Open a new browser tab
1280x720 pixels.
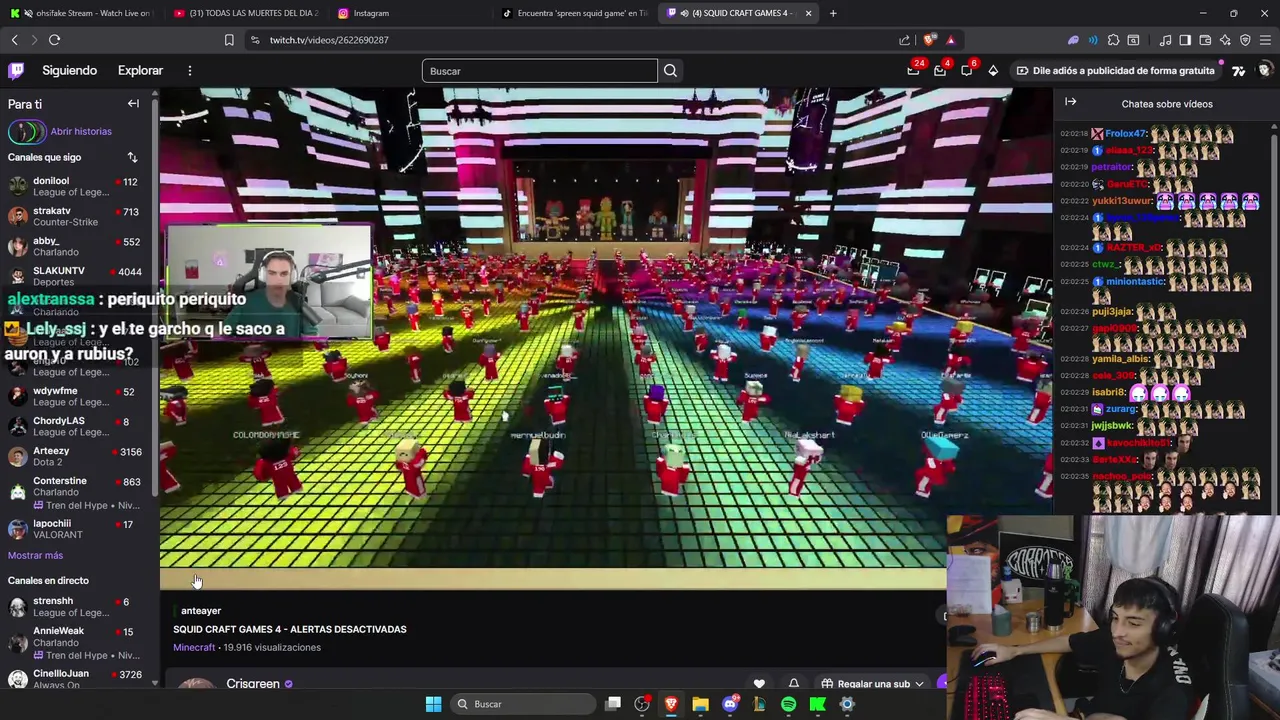coord(833,13)
